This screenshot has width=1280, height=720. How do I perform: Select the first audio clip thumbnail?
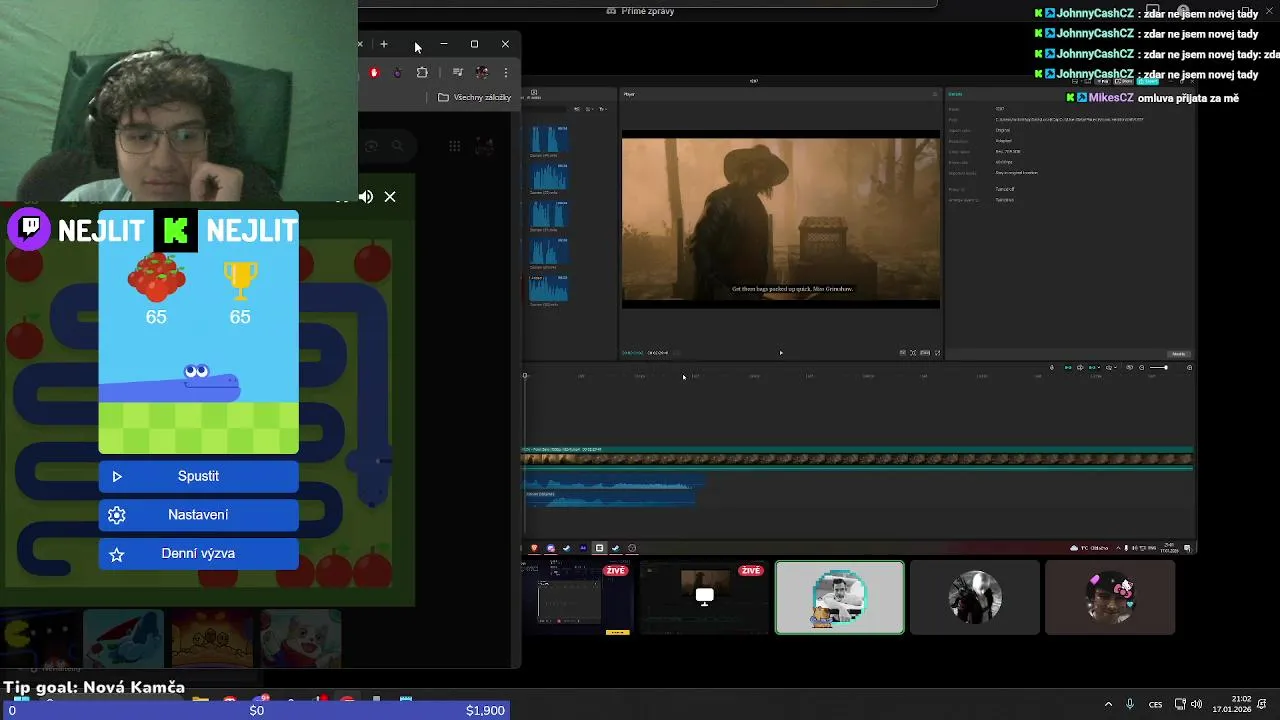tap(548, 139)
